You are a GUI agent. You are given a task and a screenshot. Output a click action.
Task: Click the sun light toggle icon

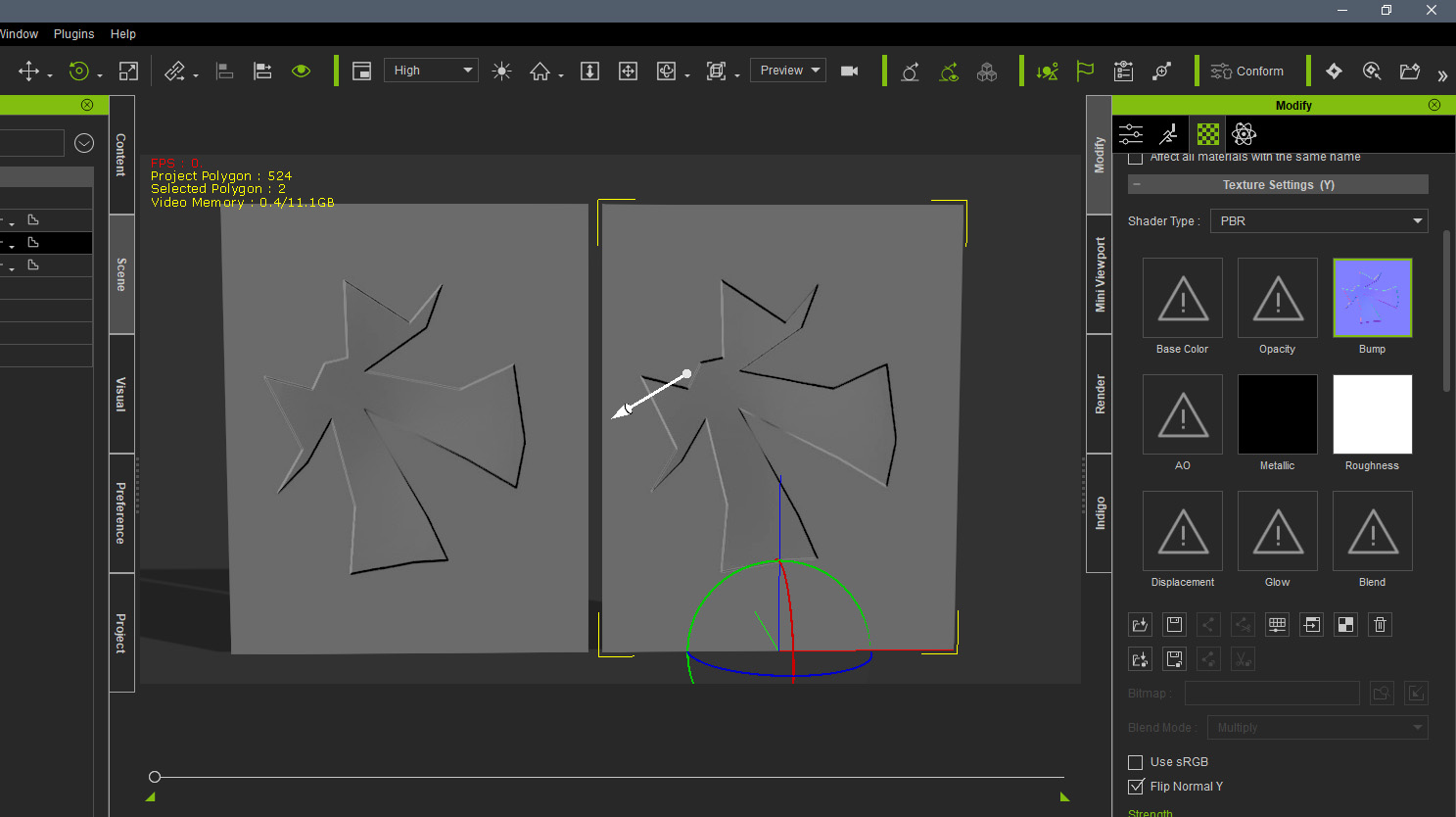point(501,71)
